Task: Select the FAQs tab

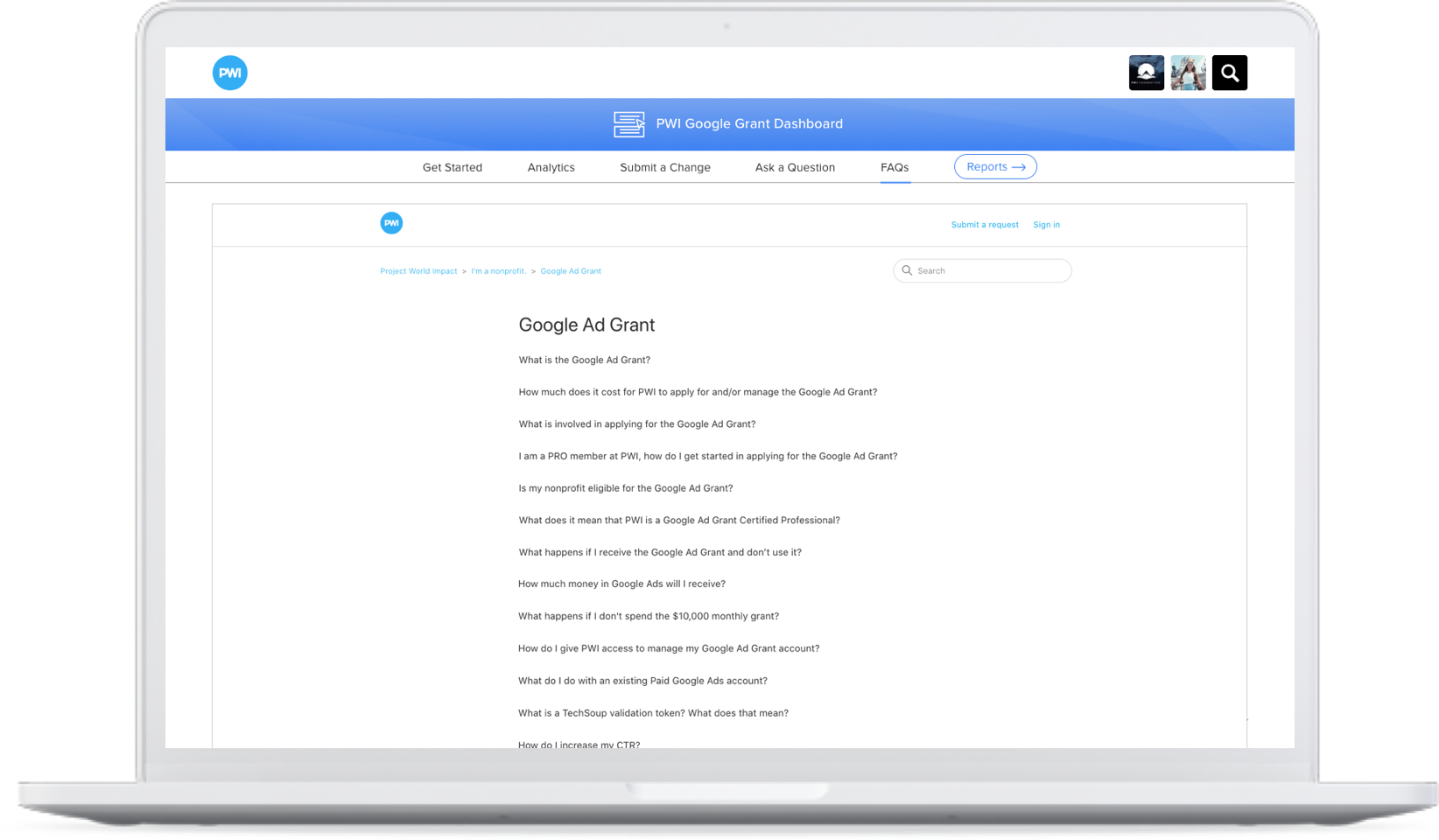Action: coord(895,167)
